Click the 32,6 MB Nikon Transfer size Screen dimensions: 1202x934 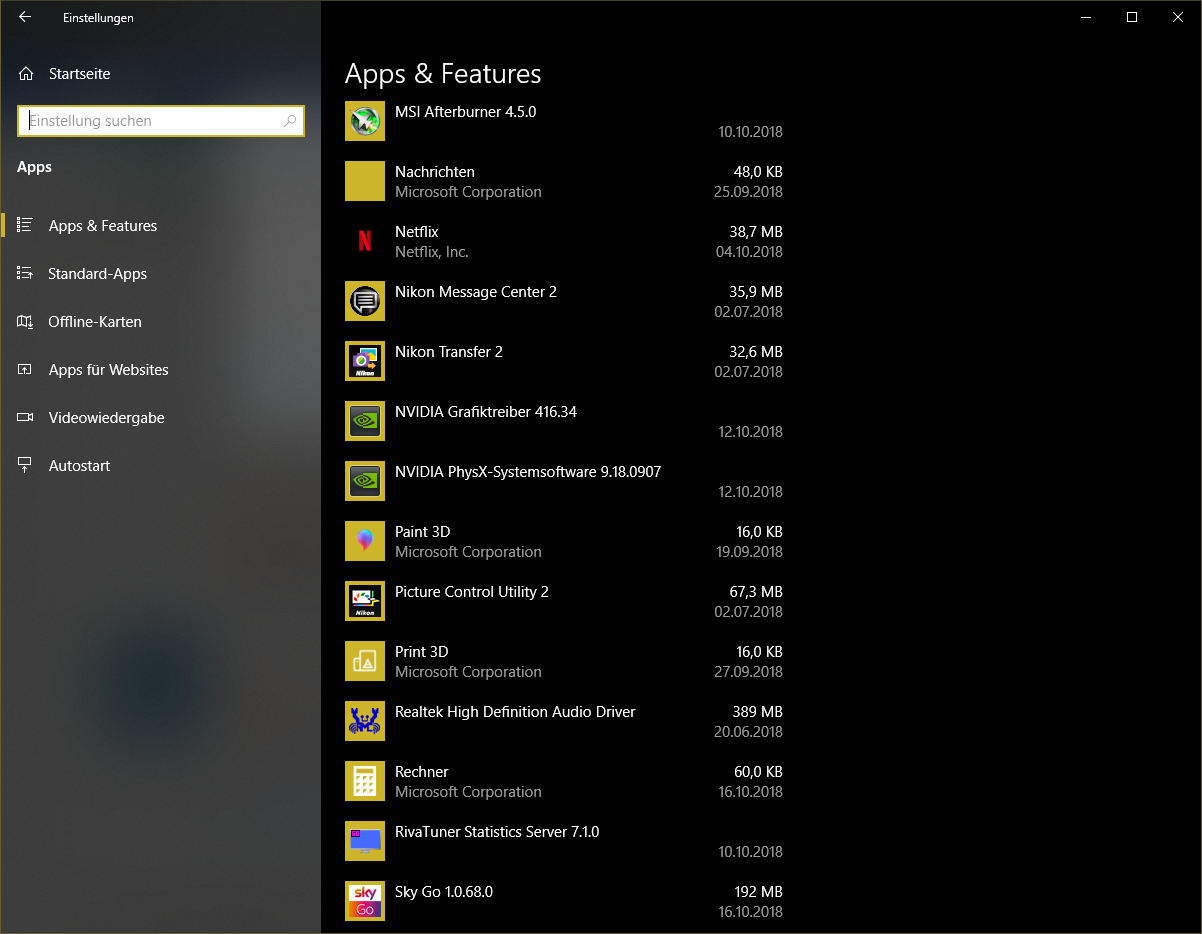756,352
